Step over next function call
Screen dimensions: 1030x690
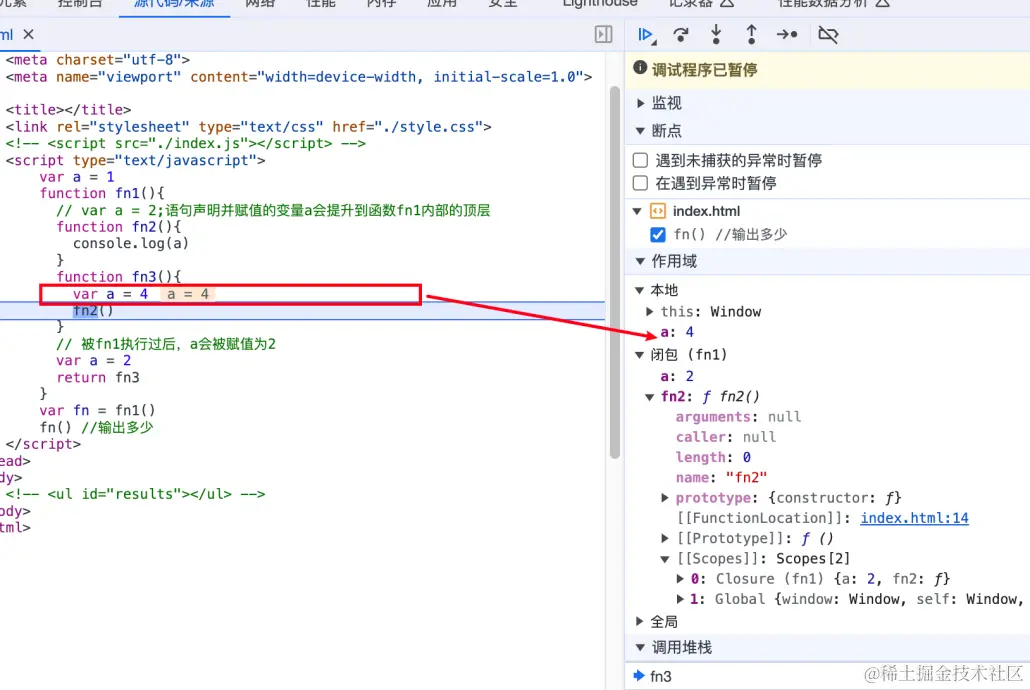point(681,34)
